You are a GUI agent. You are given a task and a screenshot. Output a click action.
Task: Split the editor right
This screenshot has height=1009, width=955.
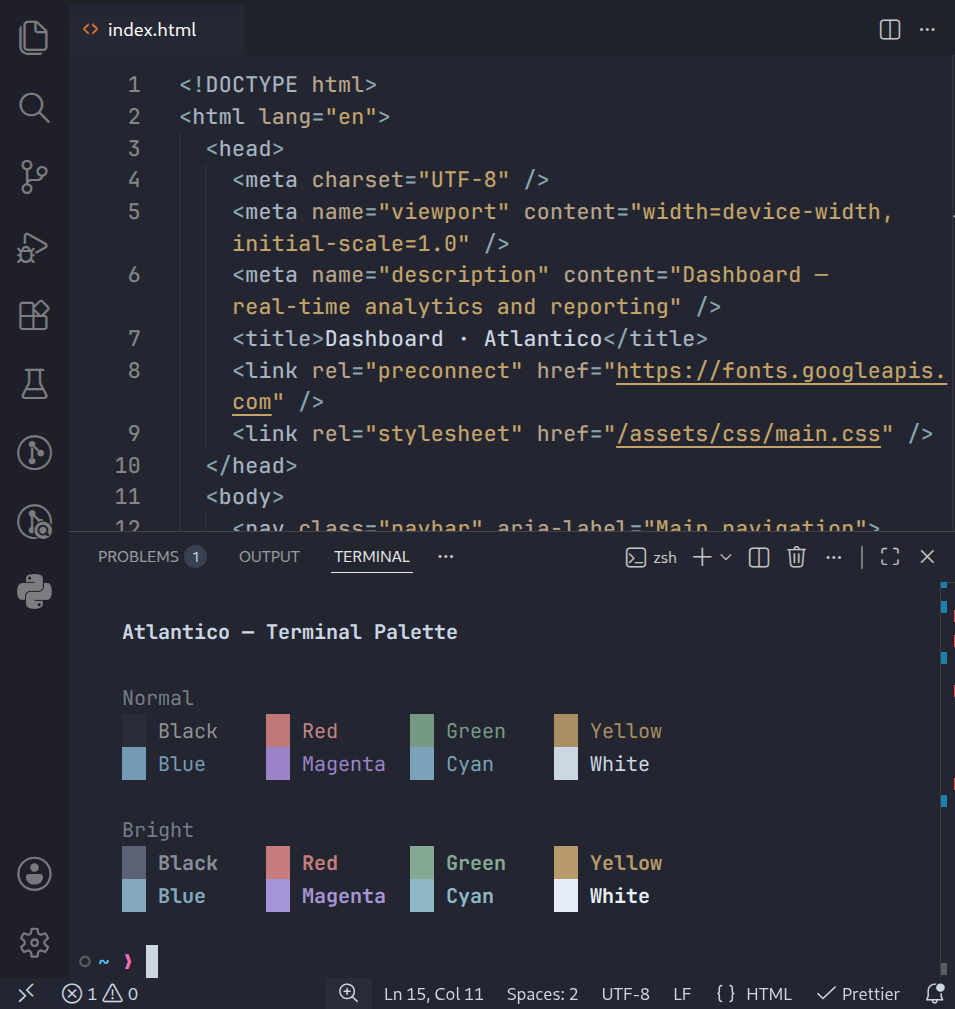coord(890,30)
